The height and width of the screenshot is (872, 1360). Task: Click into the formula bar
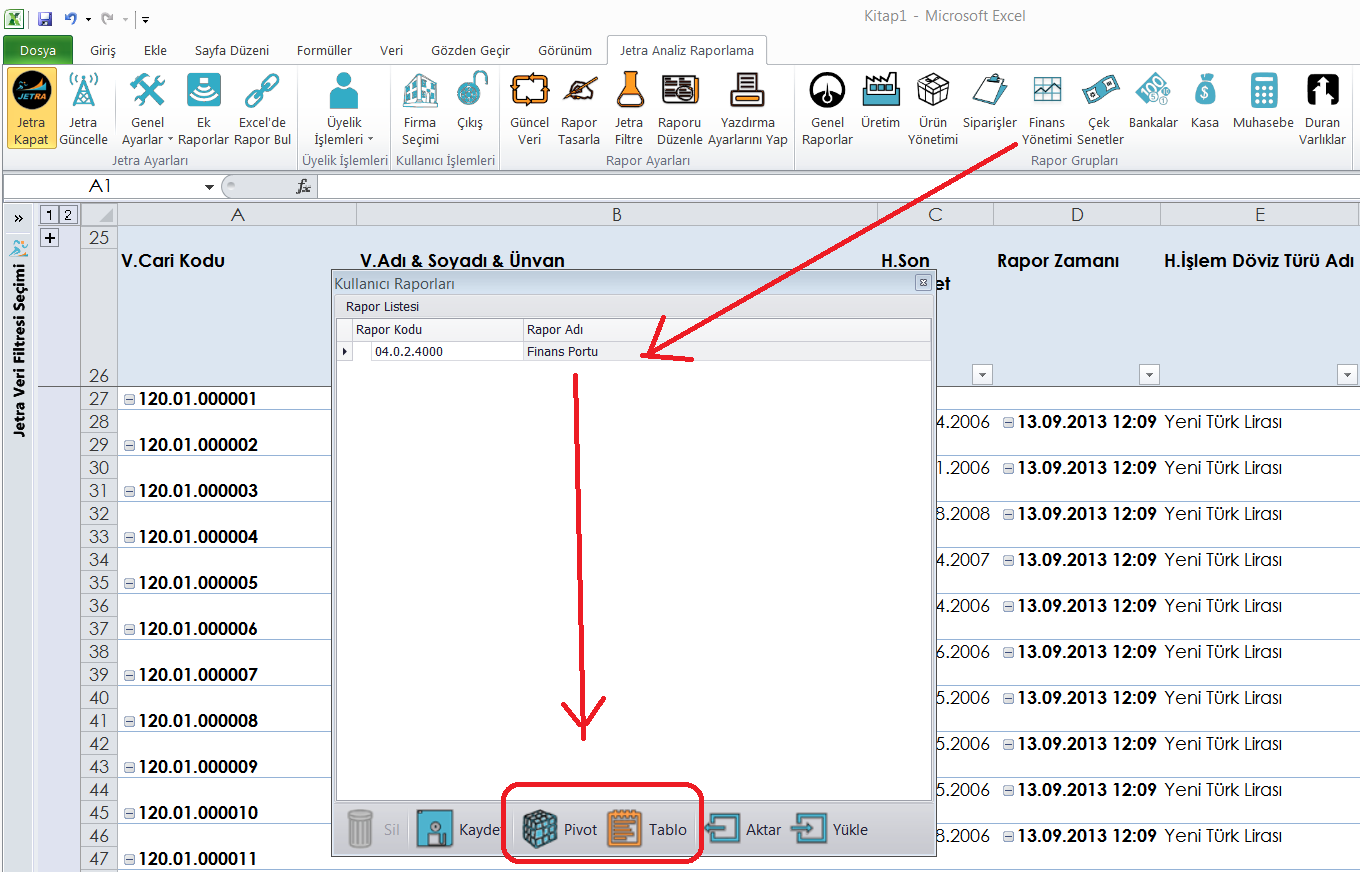coord(838,187)
